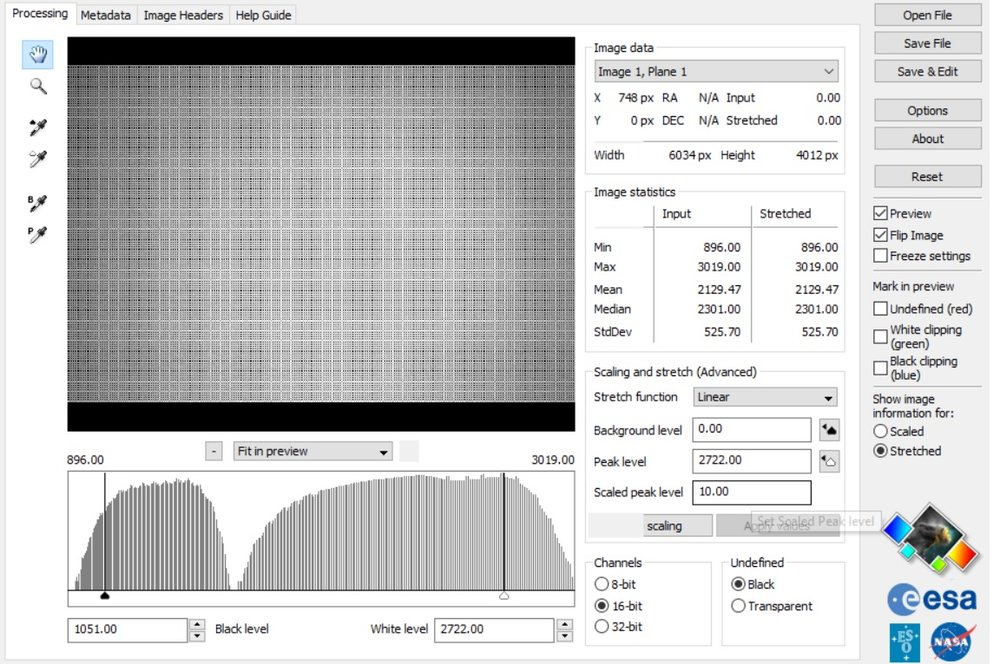Pick the black level eyedropper tool

(x=38, y=127)
